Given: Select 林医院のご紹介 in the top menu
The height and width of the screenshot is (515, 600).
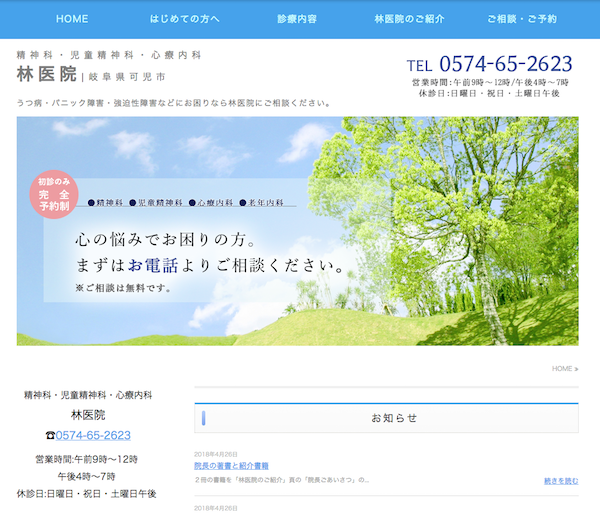Looking at the screenshot, I should 409,19.
